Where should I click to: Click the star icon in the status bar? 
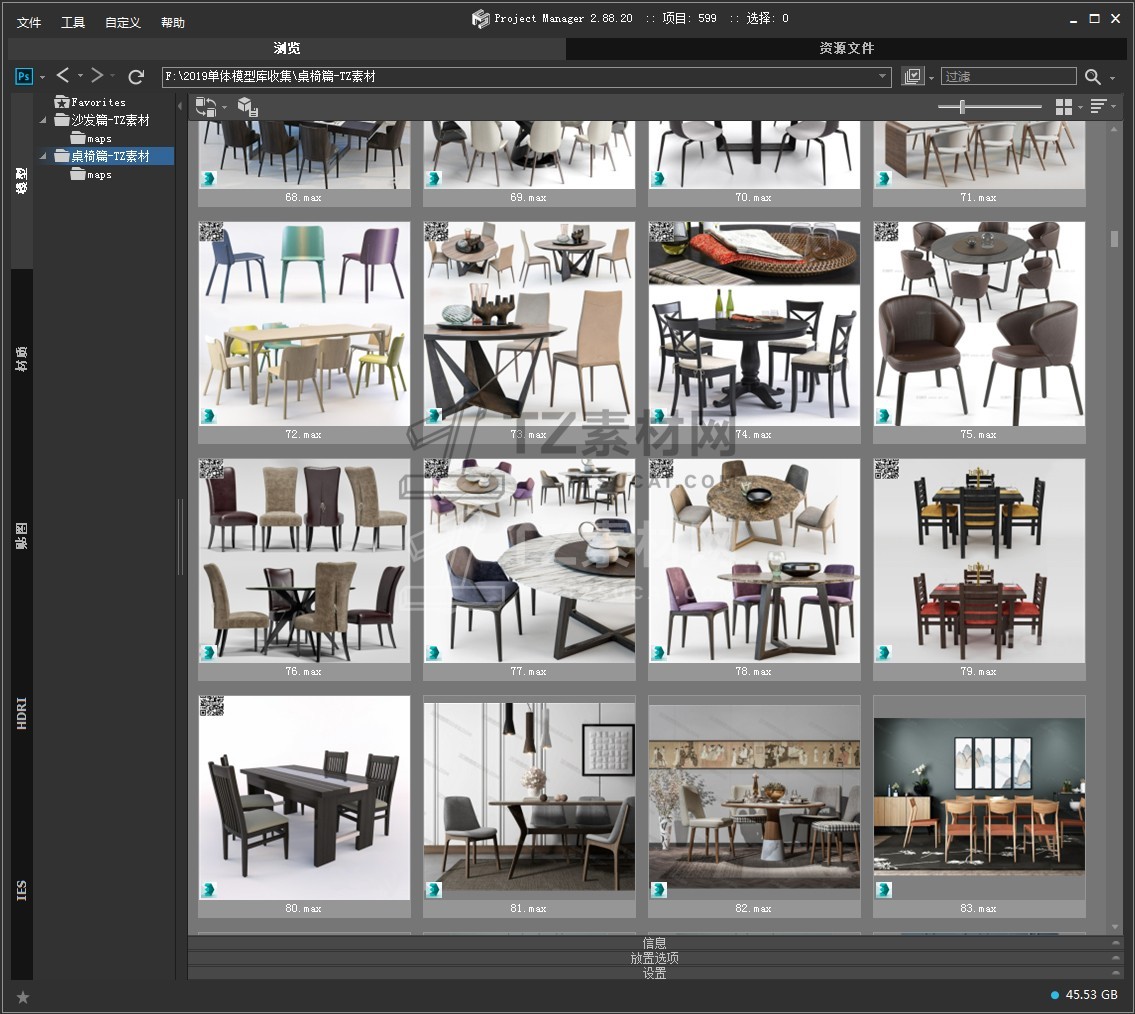(x=23, y=996)
